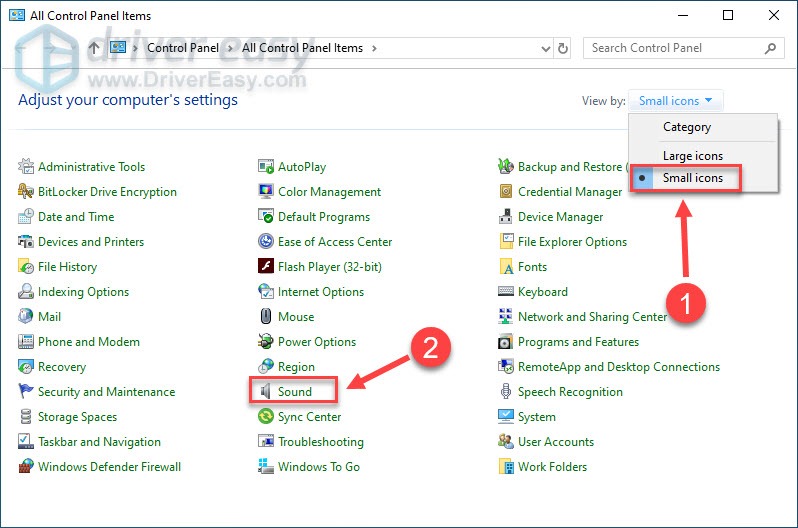Toggle the View by Small icons dropdown

(x=678, y=101)
